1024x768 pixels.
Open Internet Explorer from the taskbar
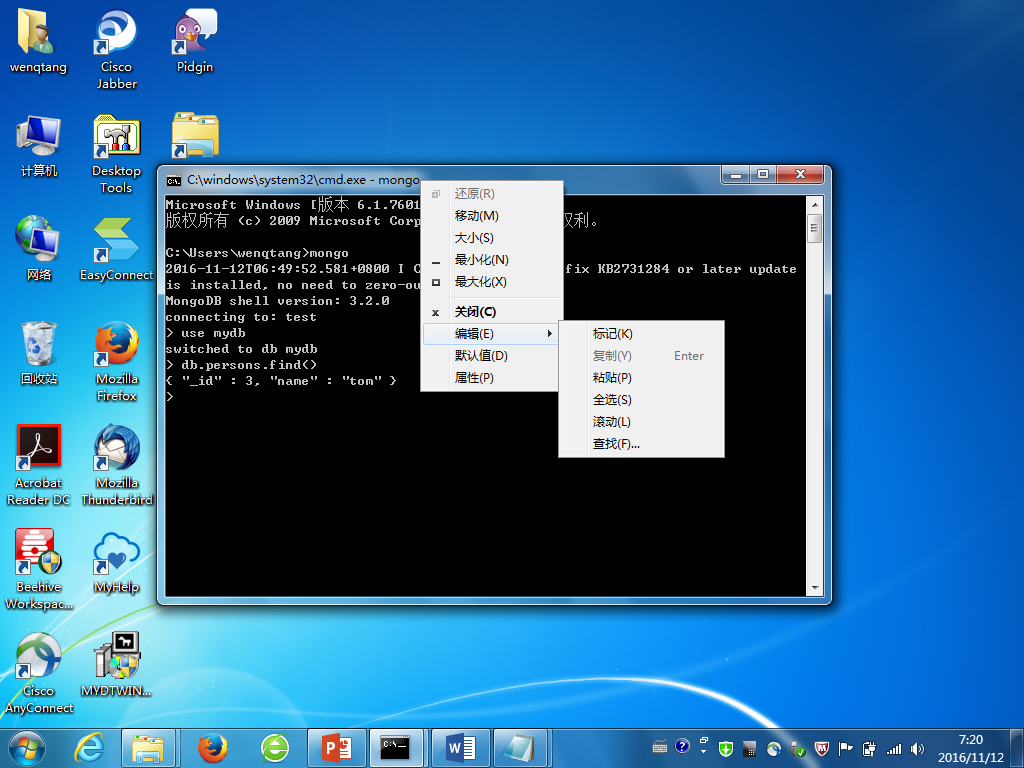coord(90,747)
